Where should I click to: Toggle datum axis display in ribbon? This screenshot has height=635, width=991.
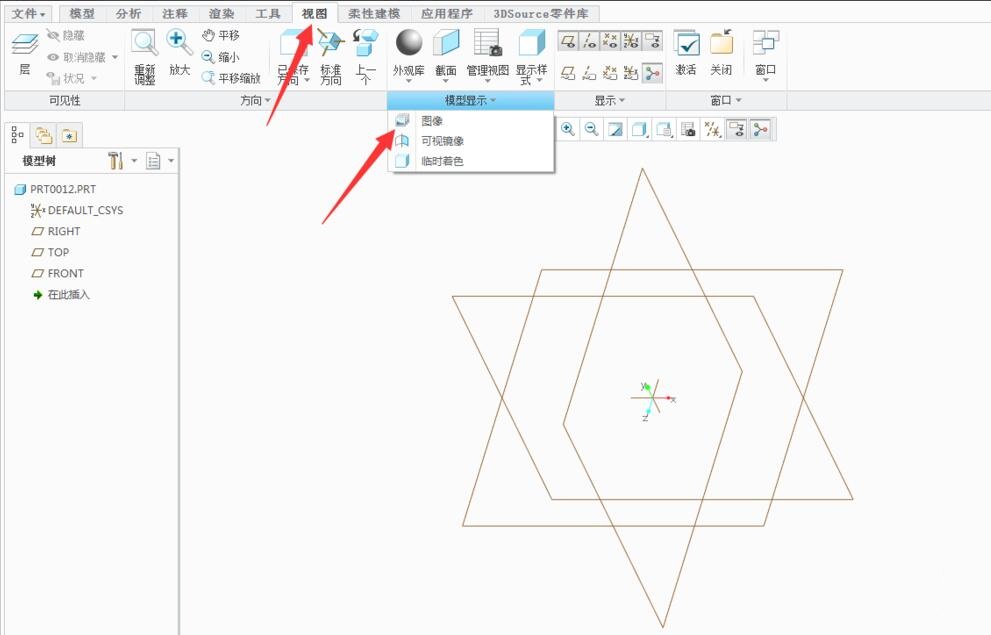pos(590,41)
